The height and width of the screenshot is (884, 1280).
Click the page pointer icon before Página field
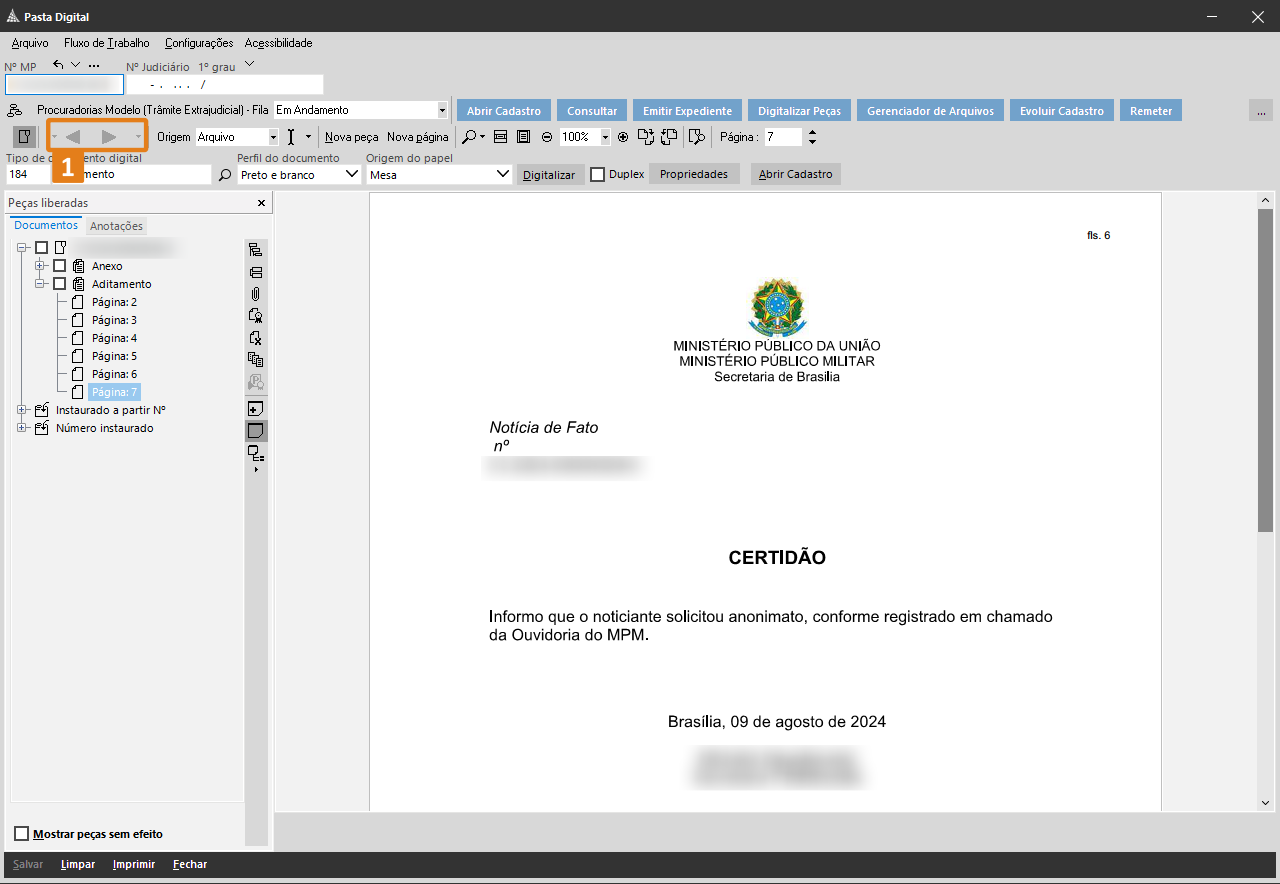698,137
